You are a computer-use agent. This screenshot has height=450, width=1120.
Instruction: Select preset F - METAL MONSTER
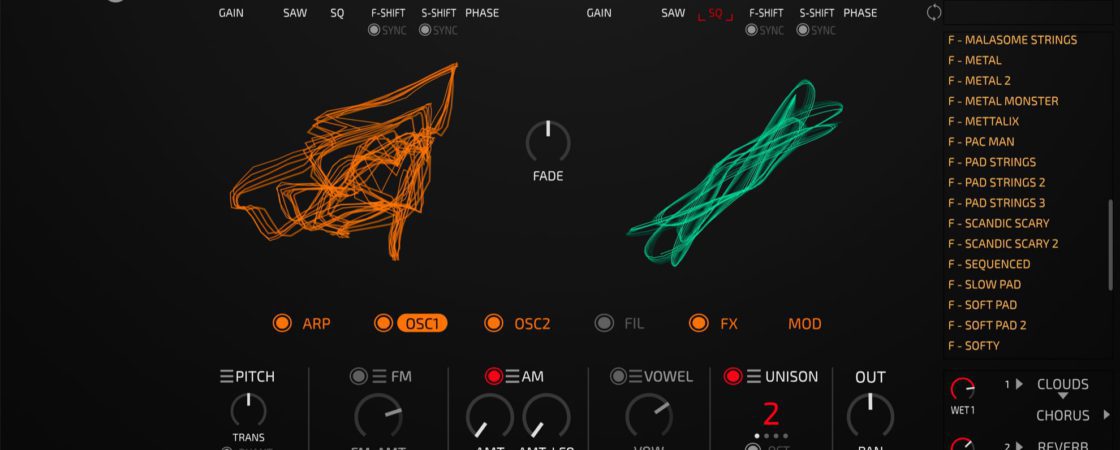point(1004,101)
